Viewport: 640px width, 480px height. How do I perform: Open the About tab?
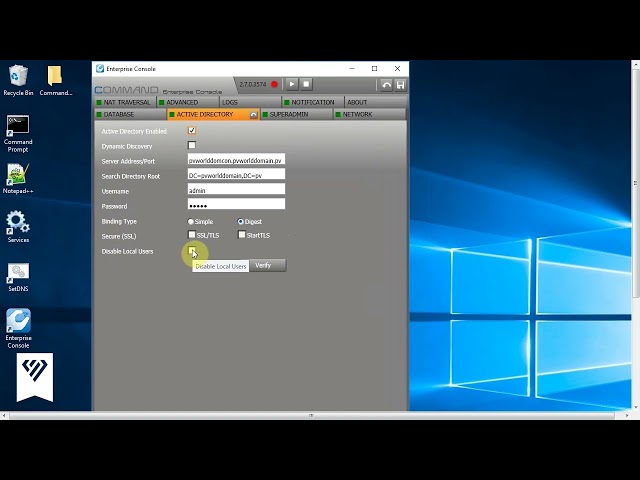376,102
